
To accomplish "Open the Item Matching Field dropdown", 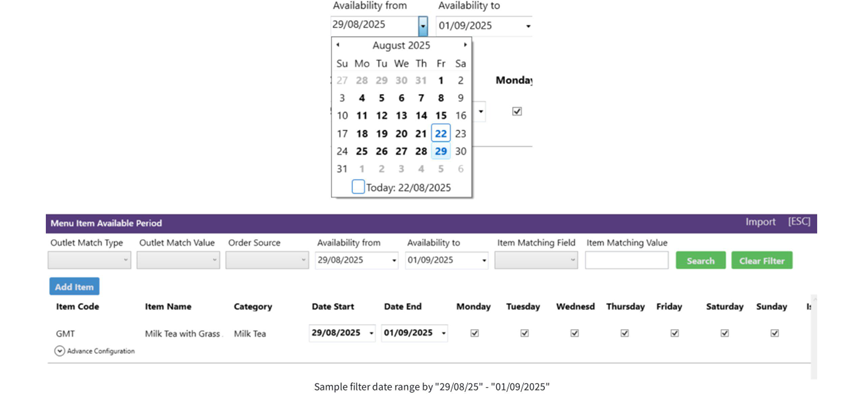I will 536,260.
